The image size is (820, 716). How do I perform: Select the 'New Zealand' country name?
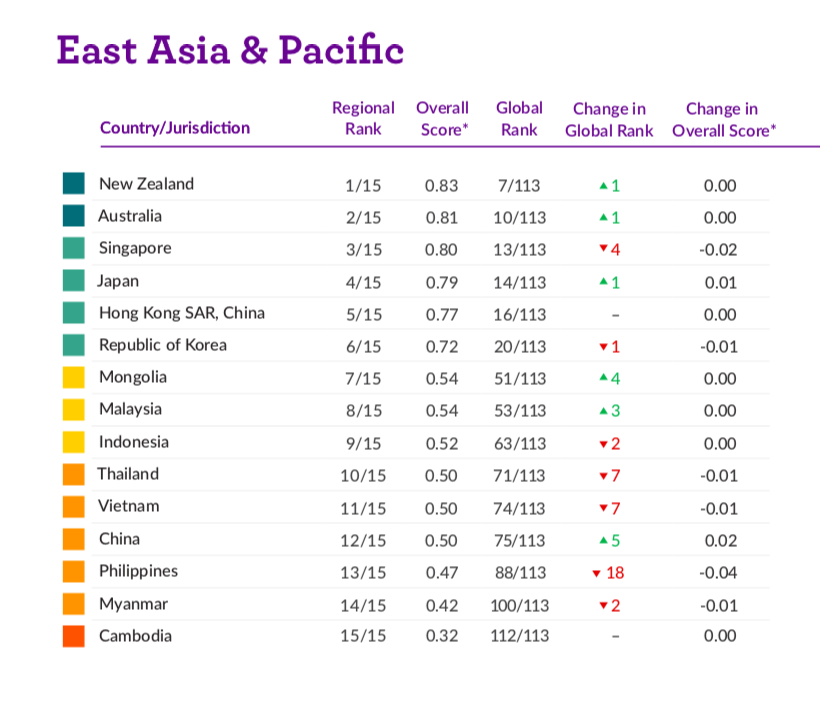click(146, 184)
